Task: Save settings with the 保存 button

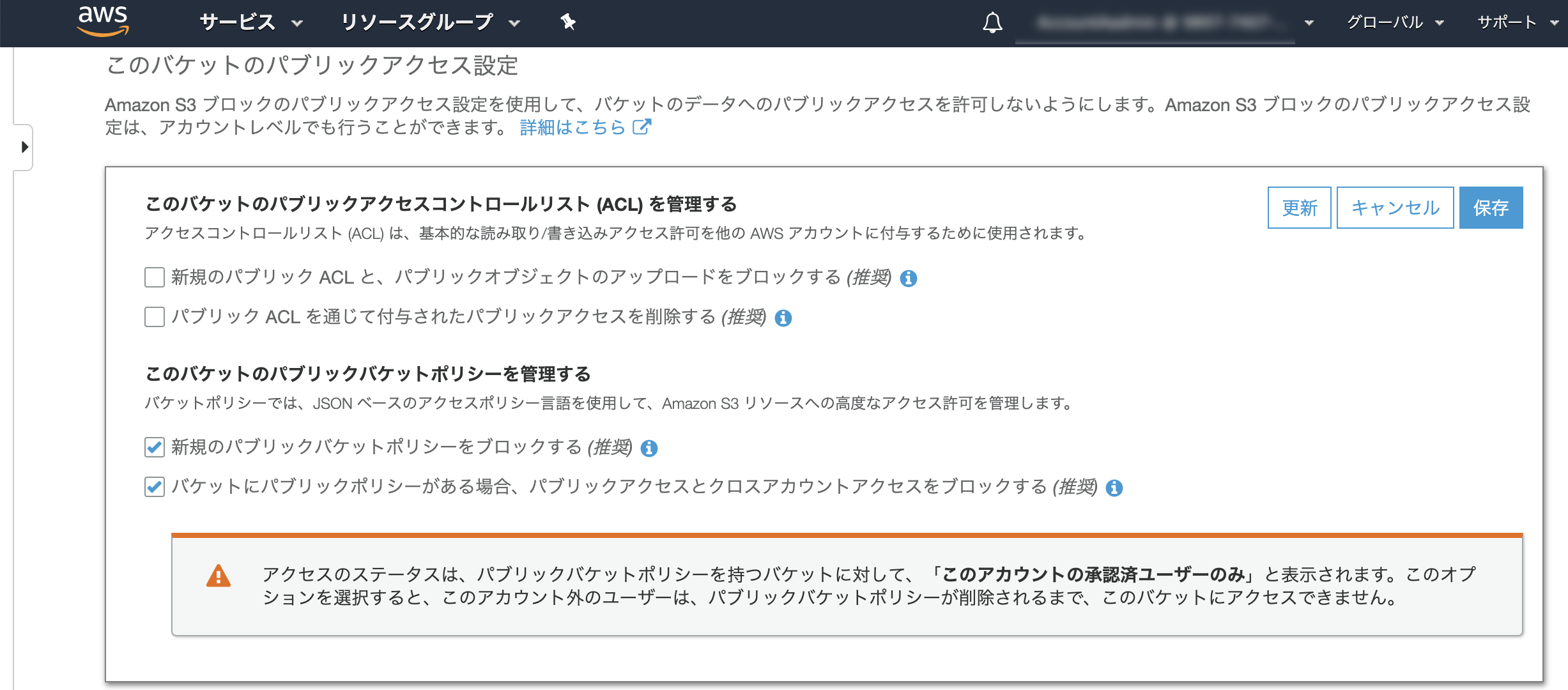Action: [1491, 207]
